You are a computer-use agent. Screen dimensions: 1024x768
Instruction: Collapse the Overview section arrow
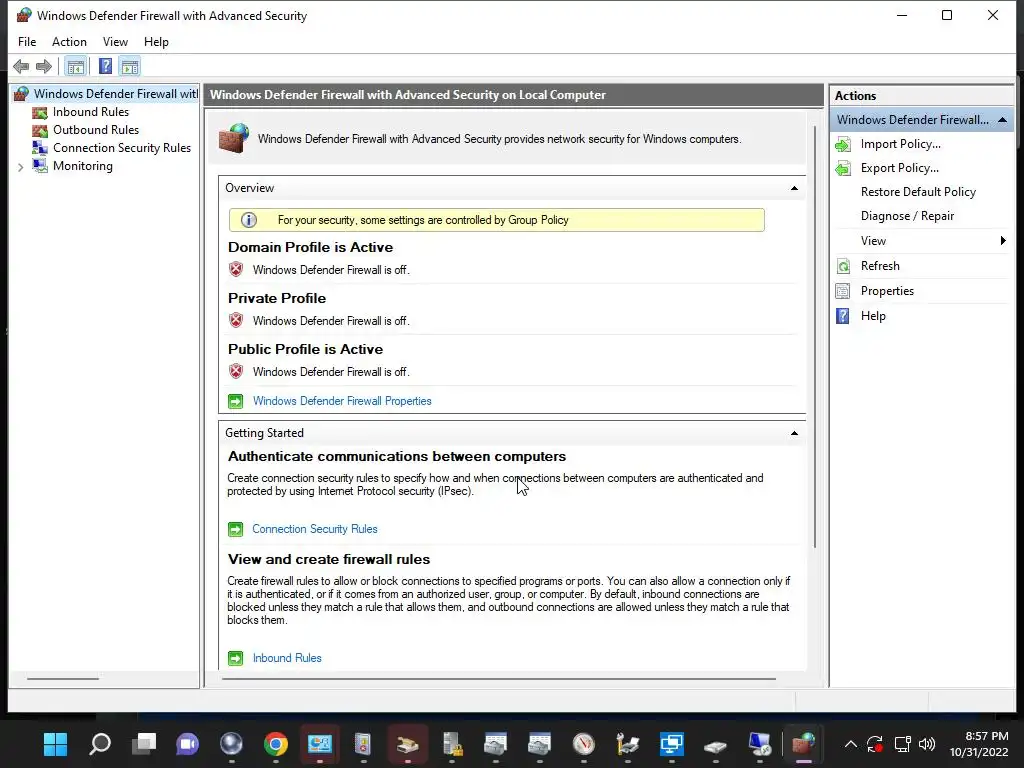pos(794,188)
